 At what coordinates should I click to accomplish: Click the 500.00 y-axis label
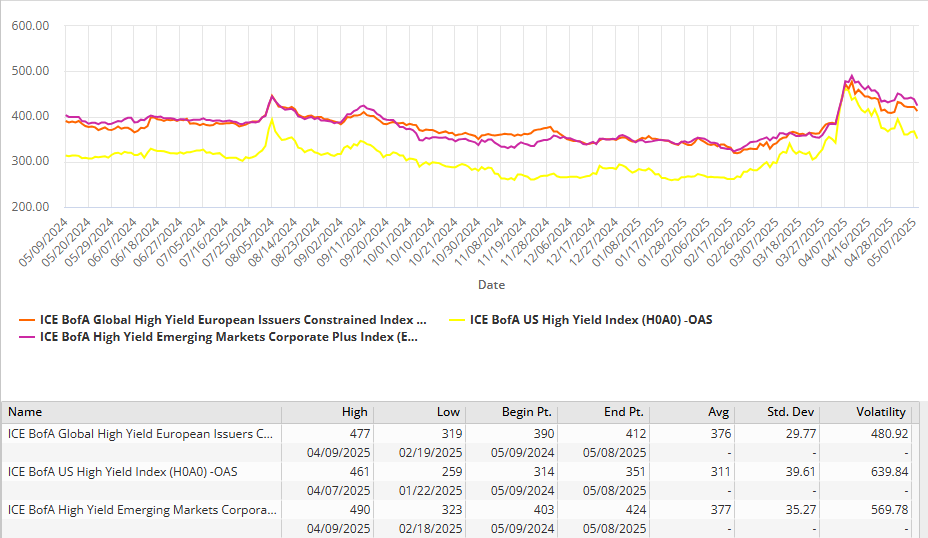(x=30, y=71)
